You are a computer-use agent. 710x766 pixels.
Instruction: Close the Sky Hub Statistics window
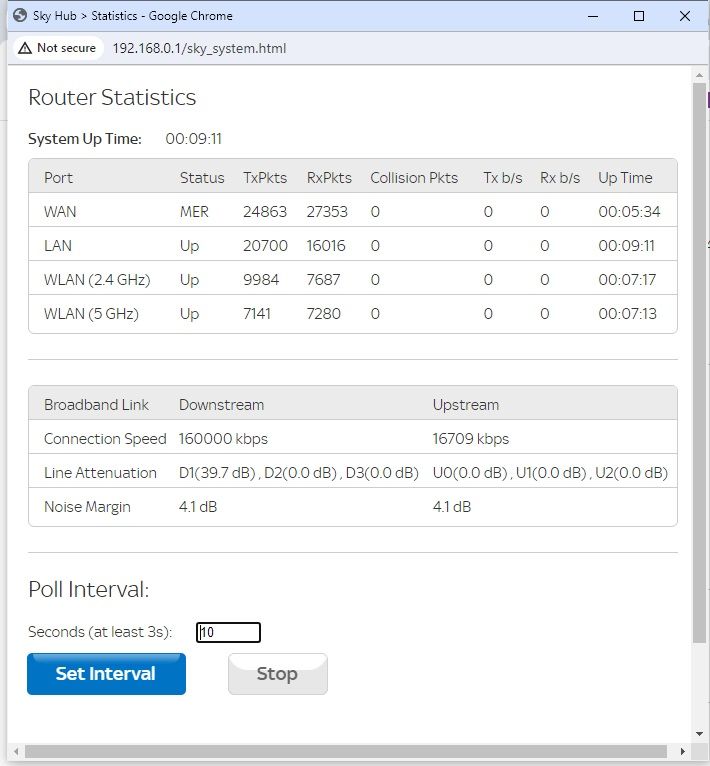pyautogui.click(x=685, y=16)
